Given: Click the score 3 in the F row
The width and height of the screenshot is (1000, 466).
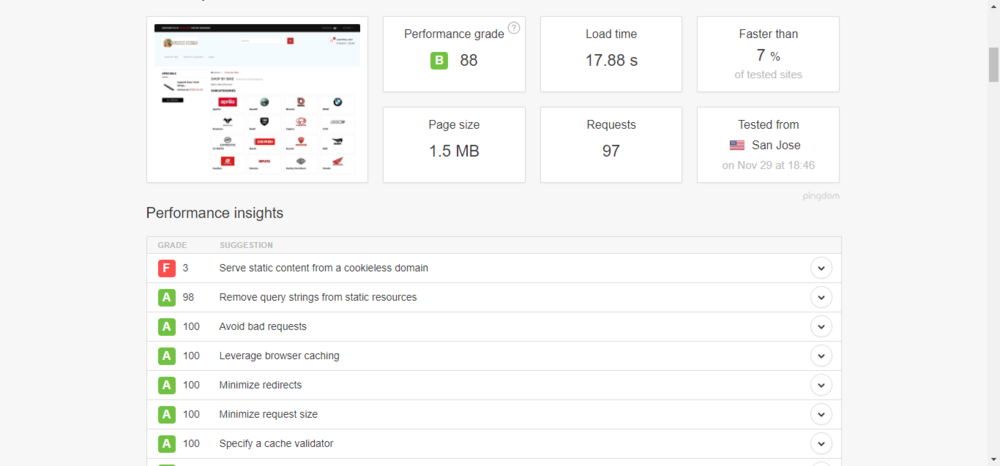Looking at the screenshot, I should click(186, 268).
